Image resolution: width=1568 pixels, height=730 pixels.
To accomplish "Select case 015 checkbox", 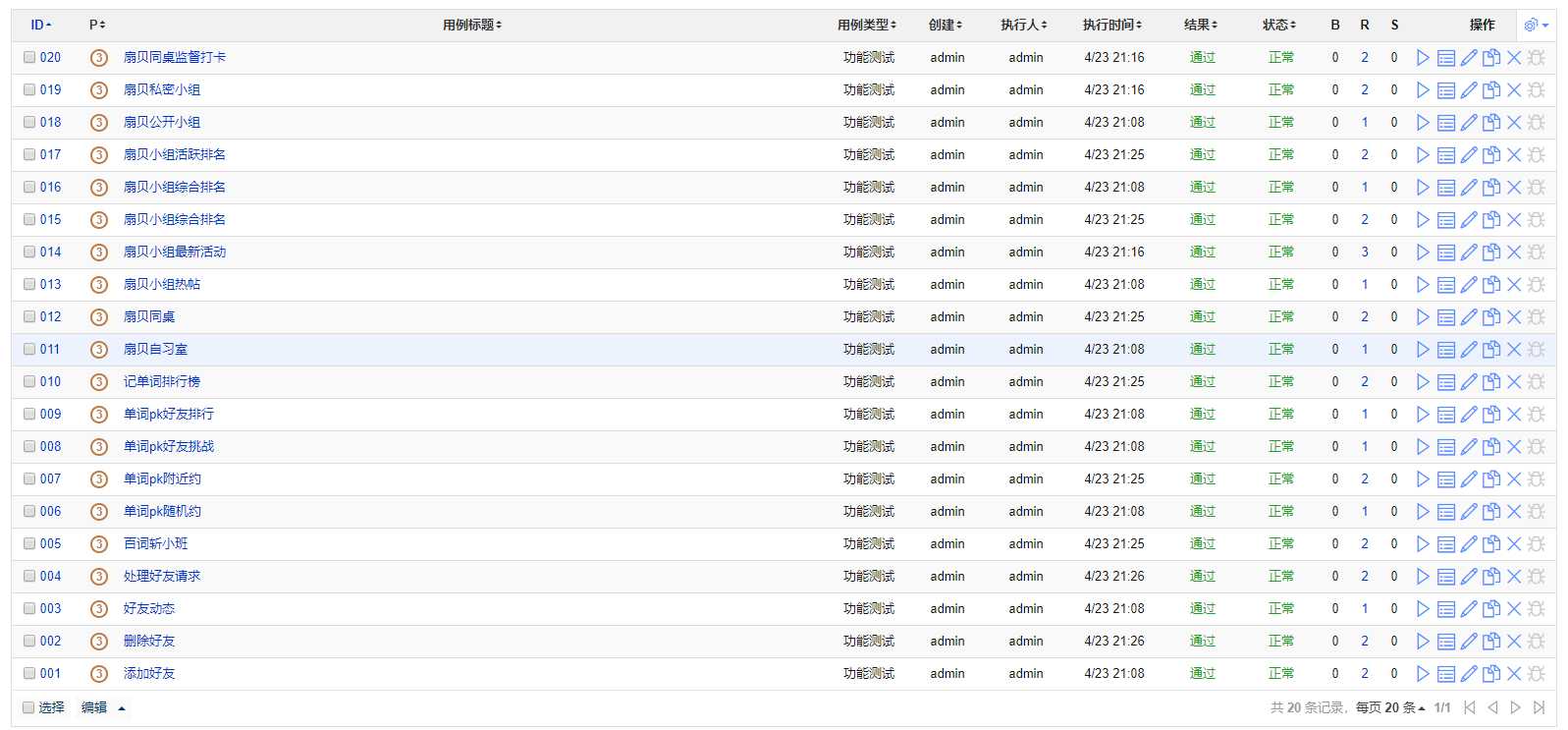I will 29,219.
